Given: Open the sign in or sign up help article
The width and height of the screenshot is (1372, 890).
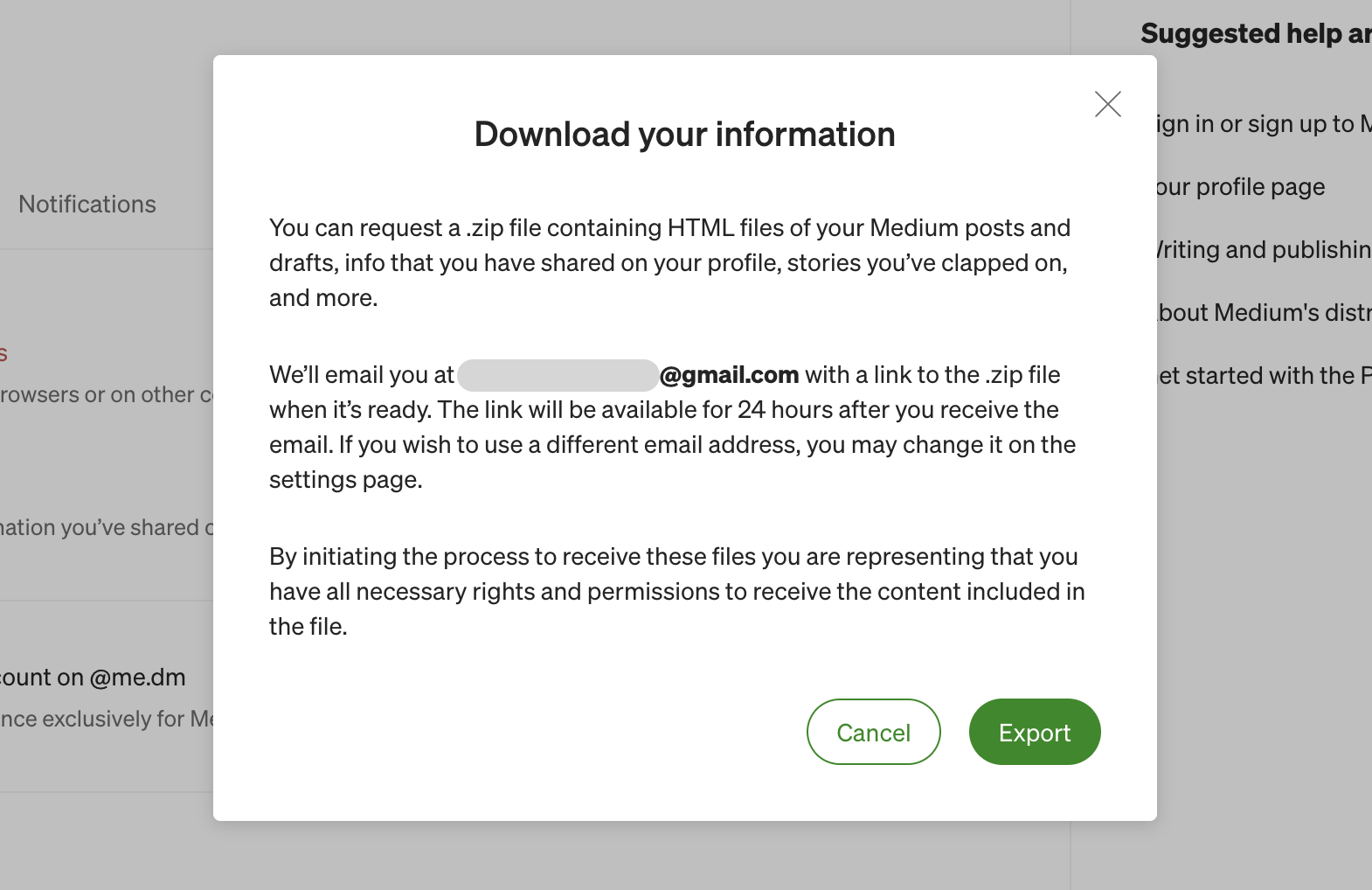Looking at the screenshot, I should 1264,124.
